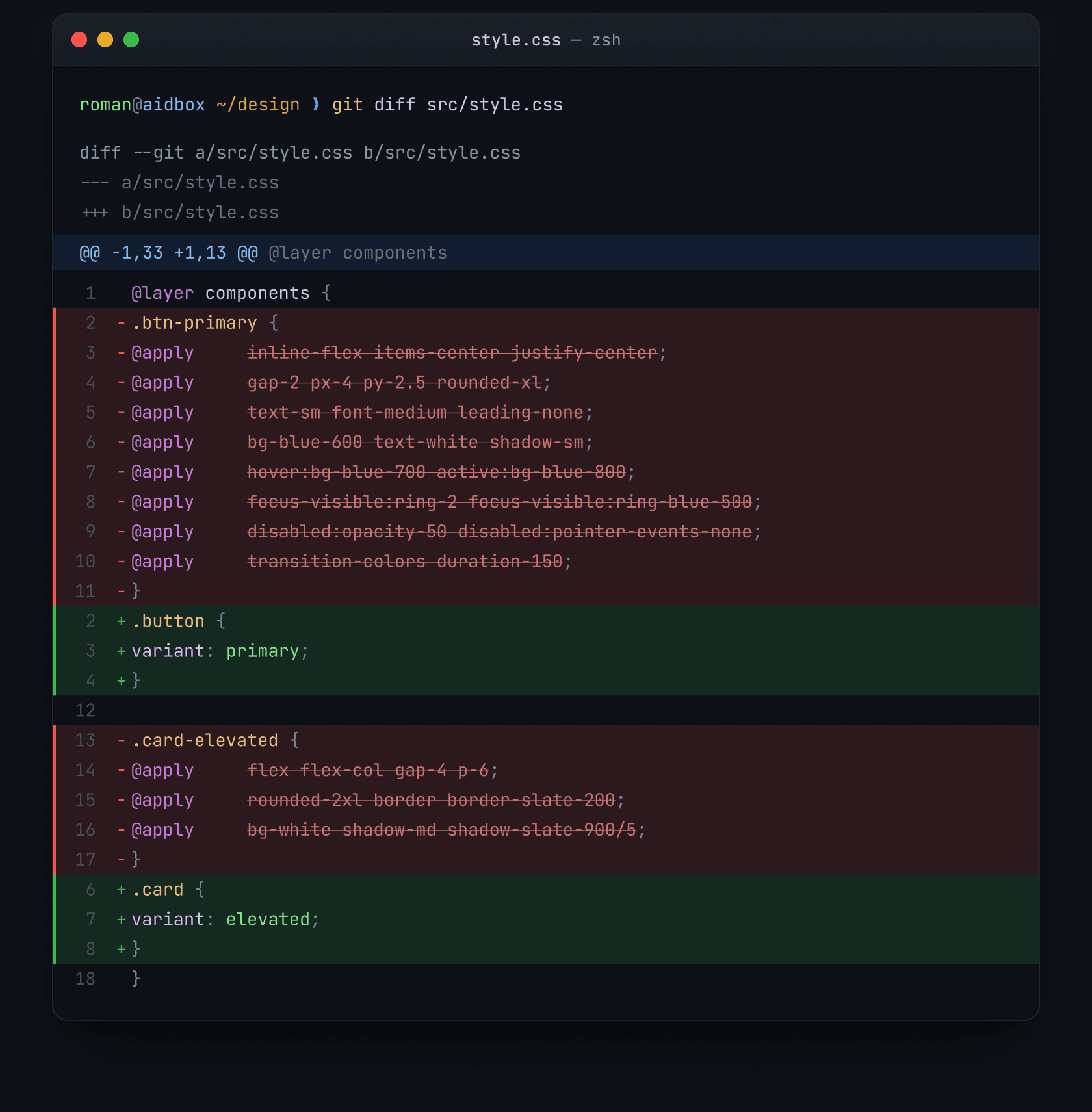Click the prompt user 'roman@aidbox'

point(142,105)
